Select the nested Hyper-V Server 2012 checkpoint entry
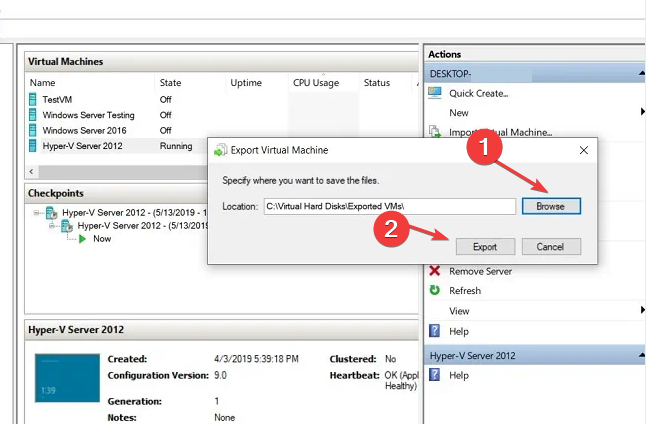This screenshot has width=649, height=424. coord(143,226)
